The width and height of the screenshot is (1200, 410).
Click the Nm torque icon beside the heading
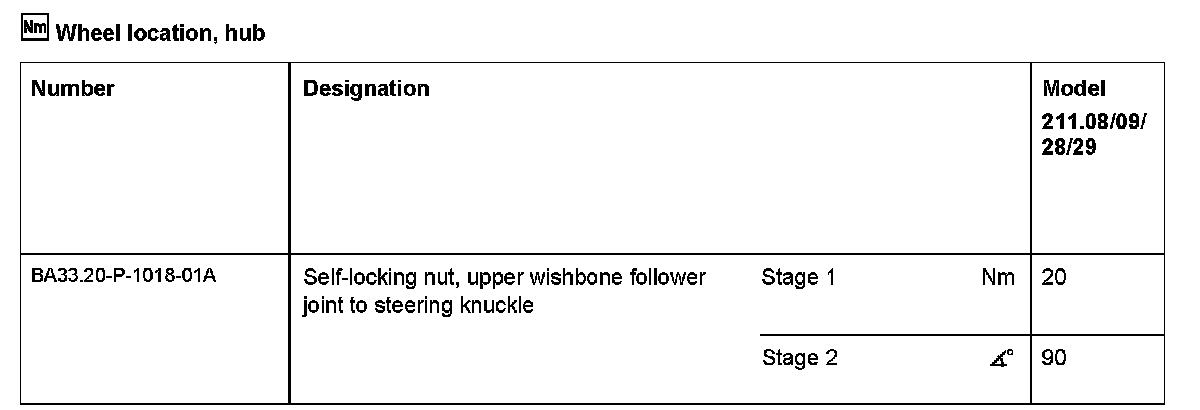click(x=33, y=31)
